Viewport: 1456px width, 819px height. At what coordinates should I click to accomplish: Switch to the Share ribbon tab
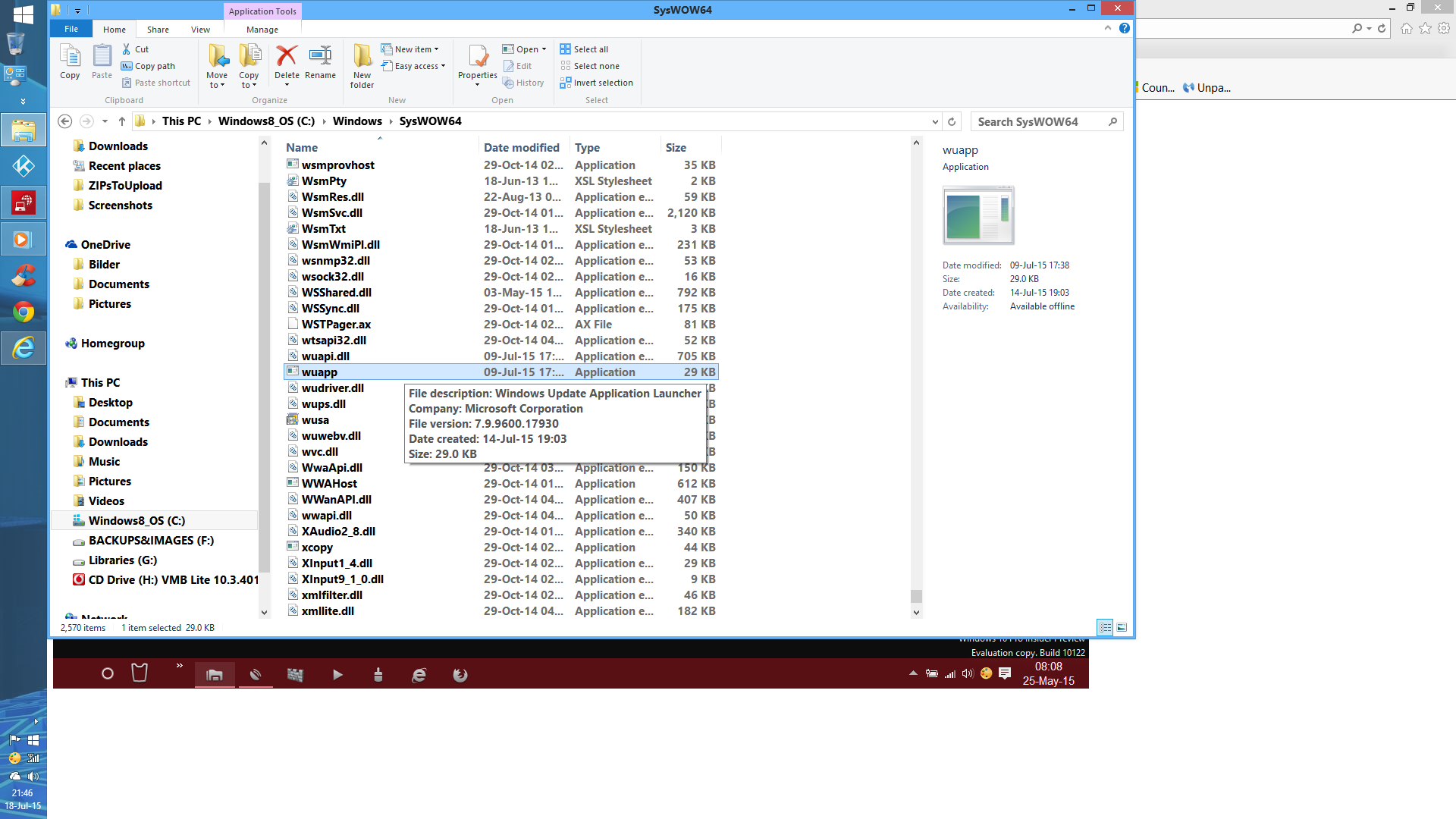(158, 30)
